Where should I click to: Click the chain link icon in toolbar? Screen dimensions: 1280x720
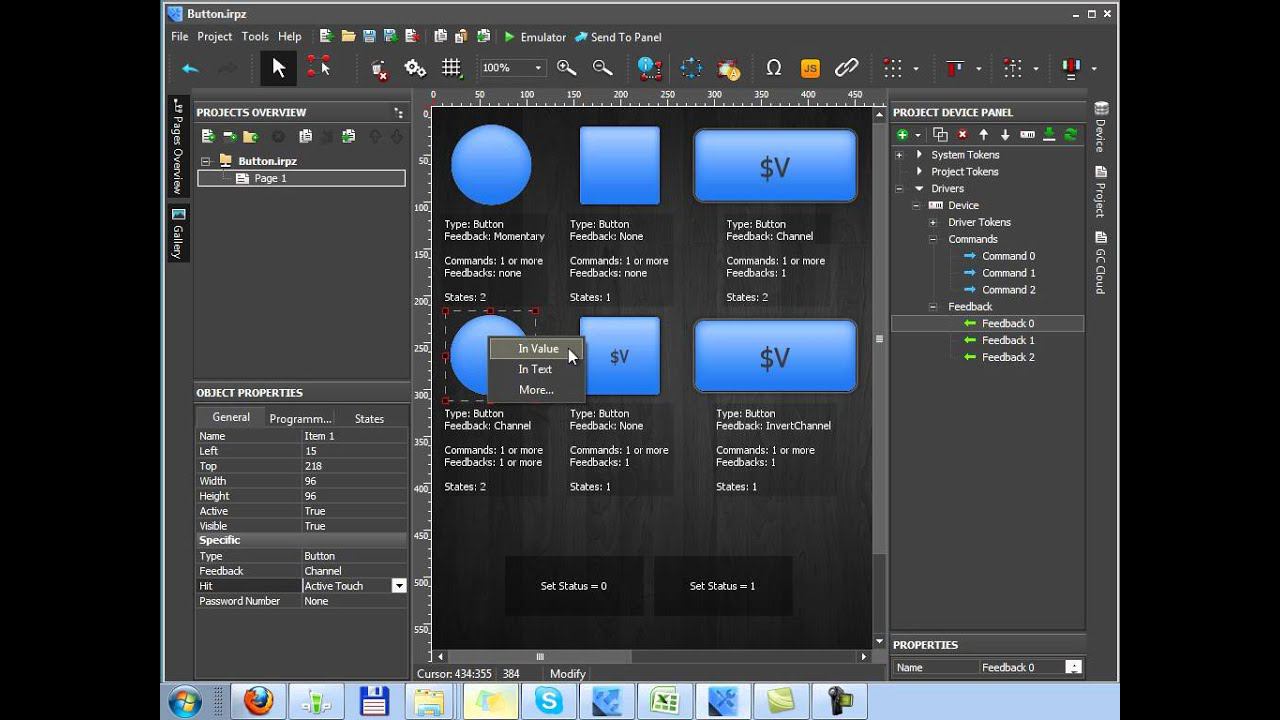846,68
